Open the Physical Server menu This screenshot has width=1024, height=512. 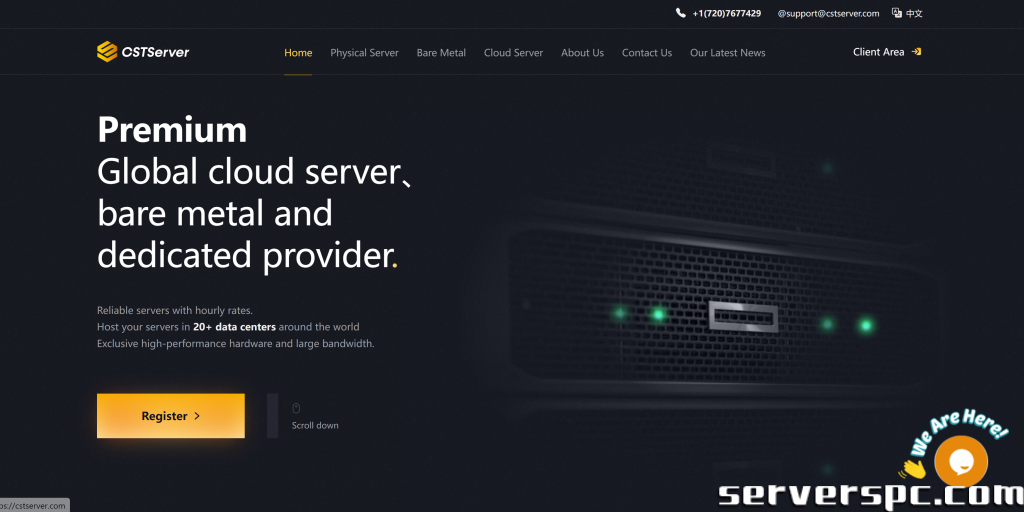click(364, 53)
